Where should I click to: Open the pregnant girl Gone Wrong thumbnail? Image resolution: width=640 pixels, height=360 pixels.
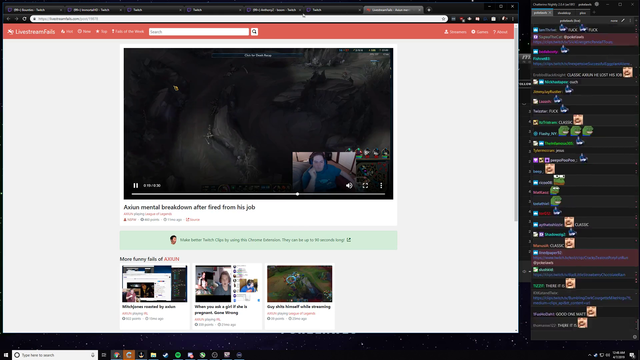pyautogui.click(x=227, y=284)
